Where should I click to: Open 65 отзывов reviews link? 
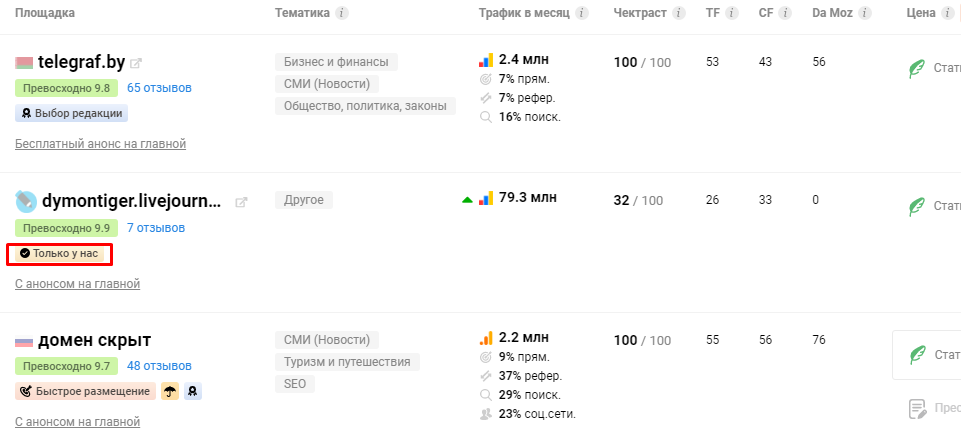tap(159, 88)
